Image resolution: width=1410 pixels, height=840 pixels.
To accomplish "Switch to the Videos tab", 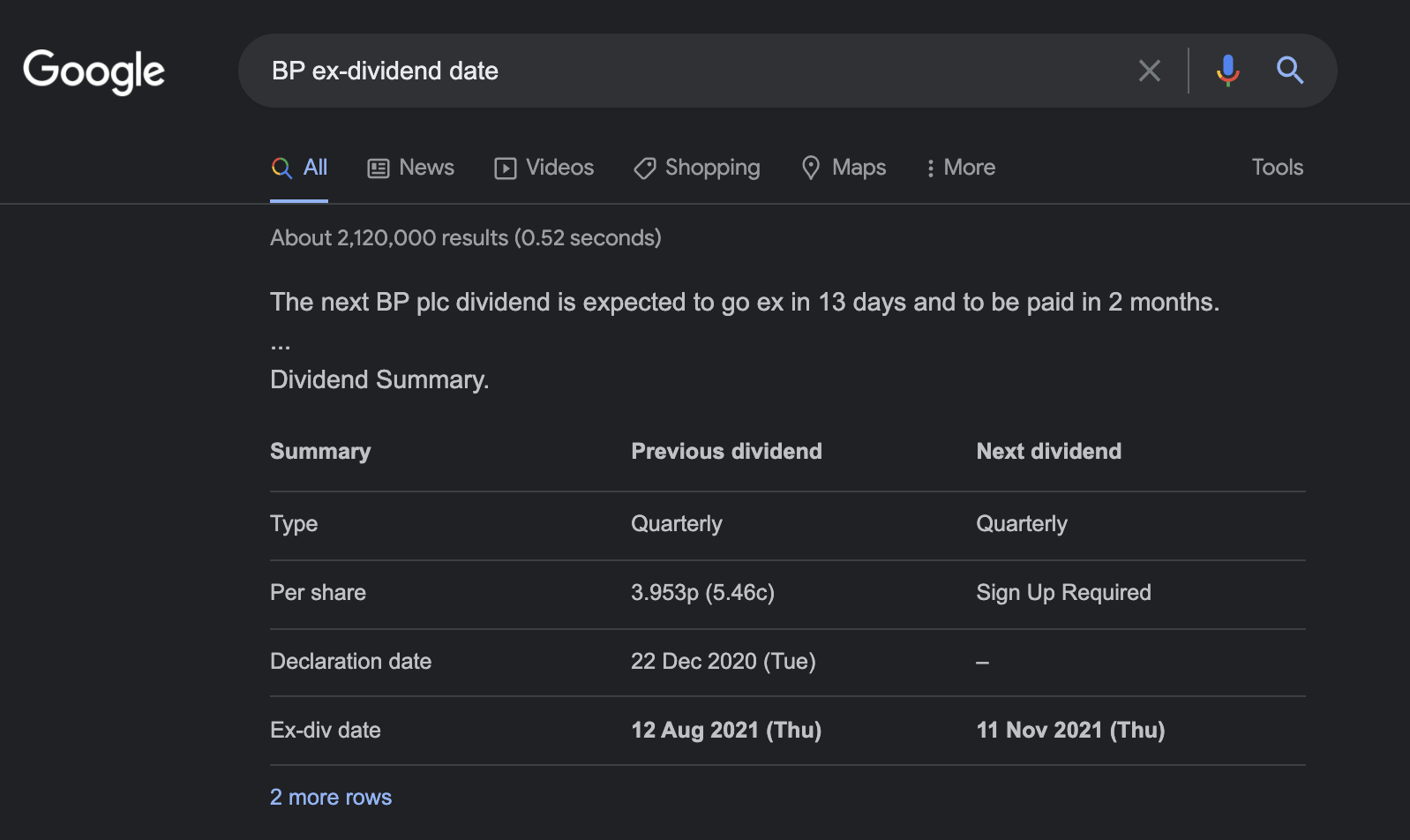I will pos(544,168).
